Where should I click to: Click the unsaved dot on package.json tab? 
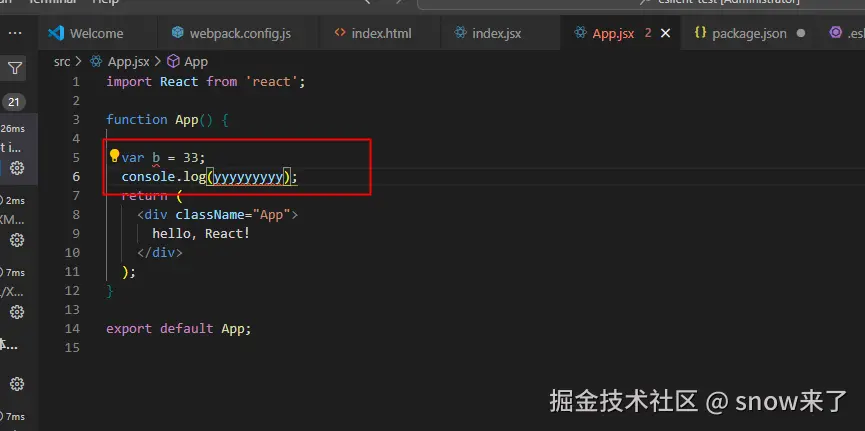click(800, 33)
